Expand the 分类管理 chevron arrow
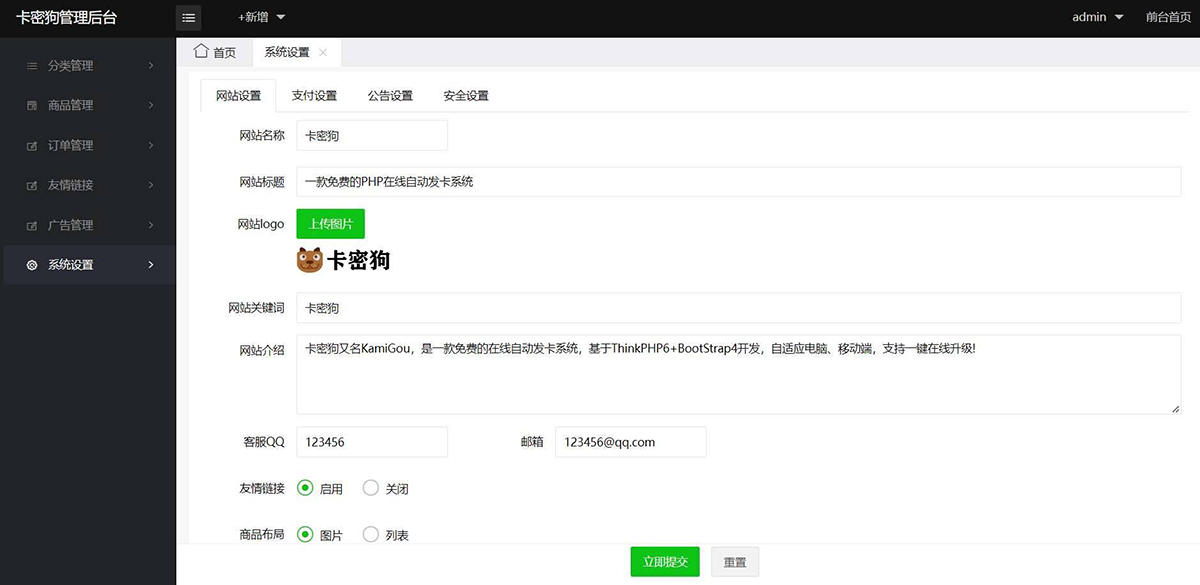 151,66
